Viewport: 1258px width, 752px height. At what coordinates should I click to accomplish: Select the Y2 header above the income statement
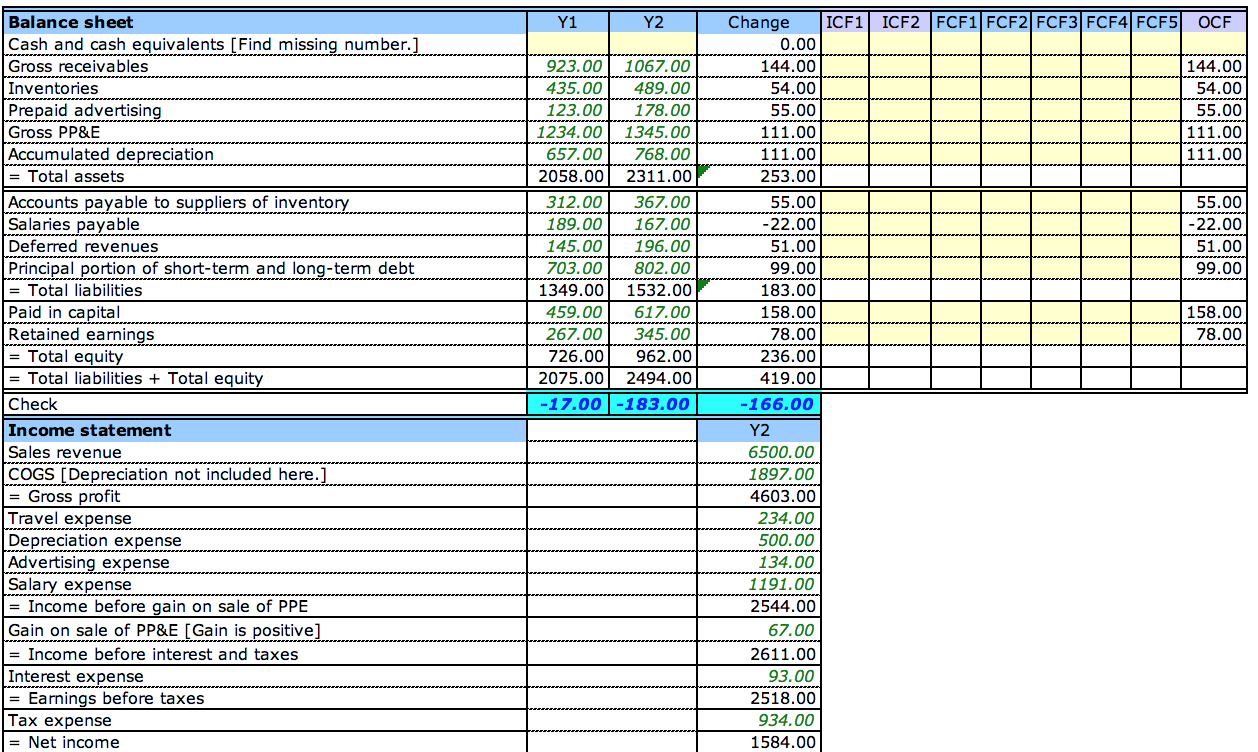click(x=758, y=430)
